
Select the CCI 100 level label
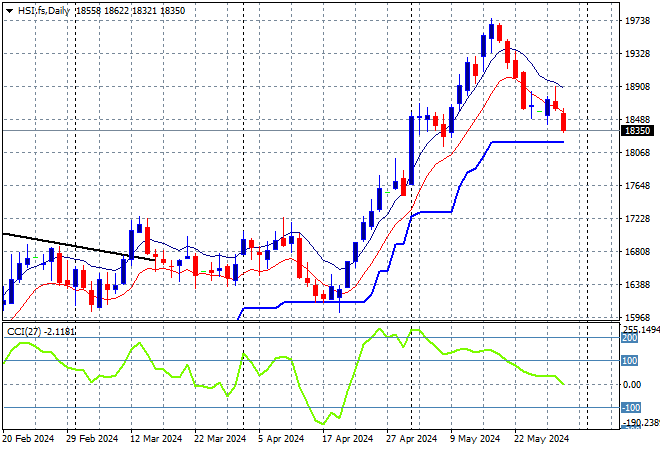coord(630,361)
